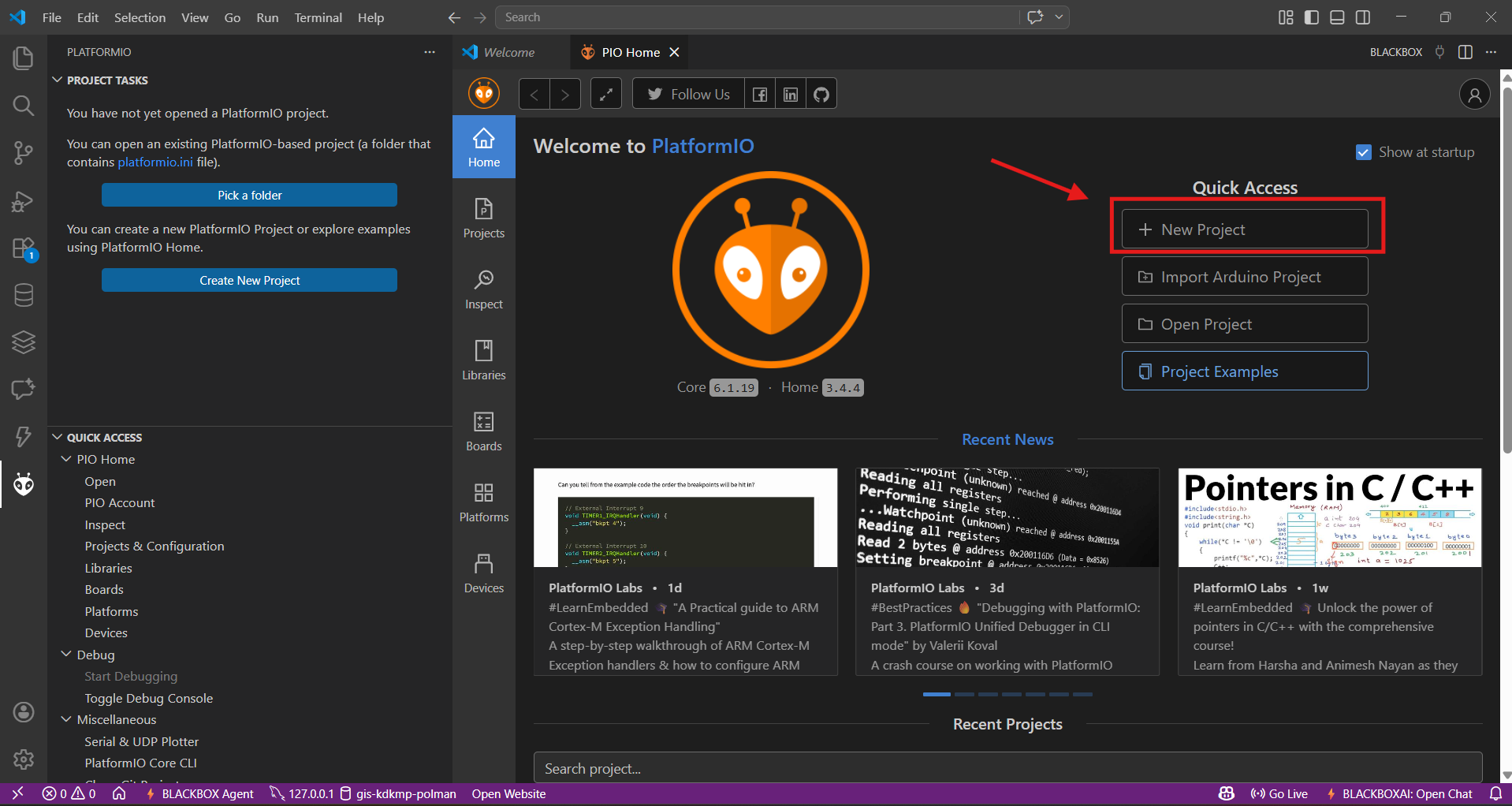Open PlatformIO LinkedIn page icon
The height and width of the screenshot is (806, 1512).
coord(791,95)
